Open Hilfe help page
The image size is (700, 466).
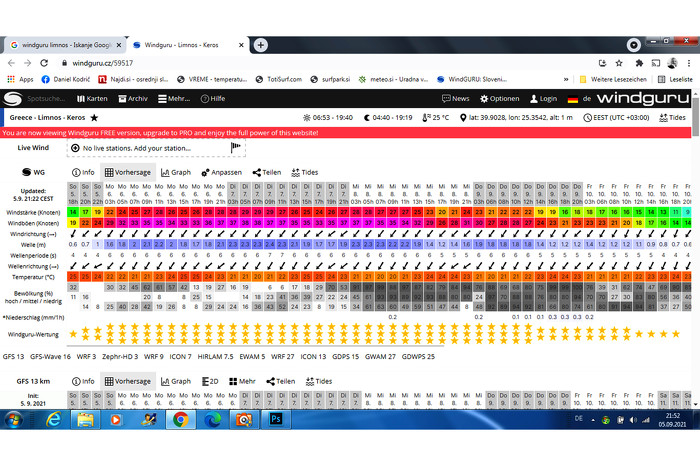click(x=212, y=99)
